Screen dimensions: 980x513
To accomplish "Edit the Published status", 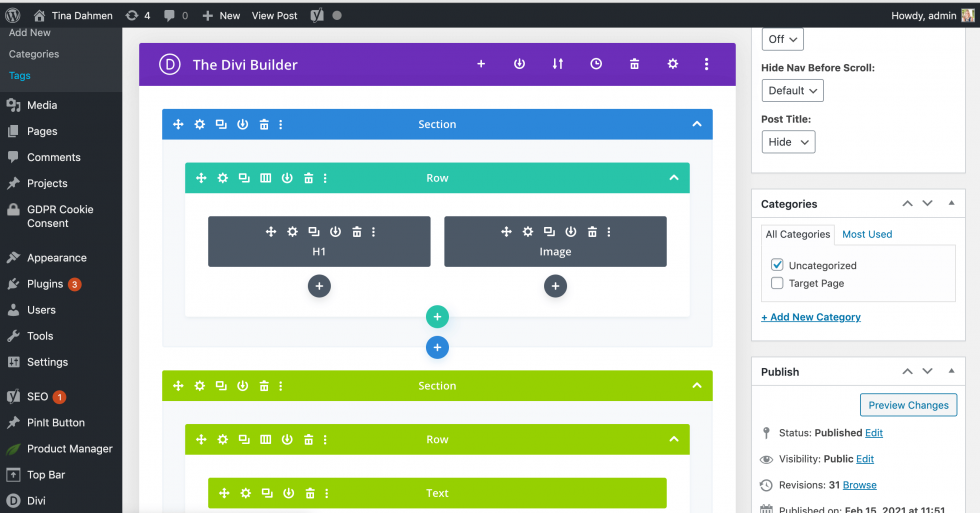I will pyautogui.click(x=874, y=432).
